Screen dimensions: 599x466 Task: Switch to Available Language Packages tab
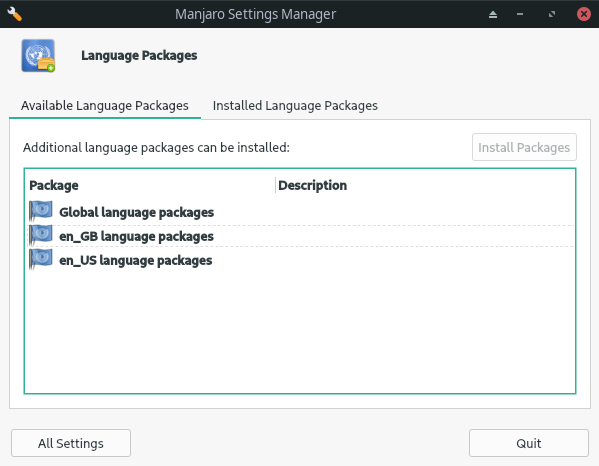(x=105, y=106)
